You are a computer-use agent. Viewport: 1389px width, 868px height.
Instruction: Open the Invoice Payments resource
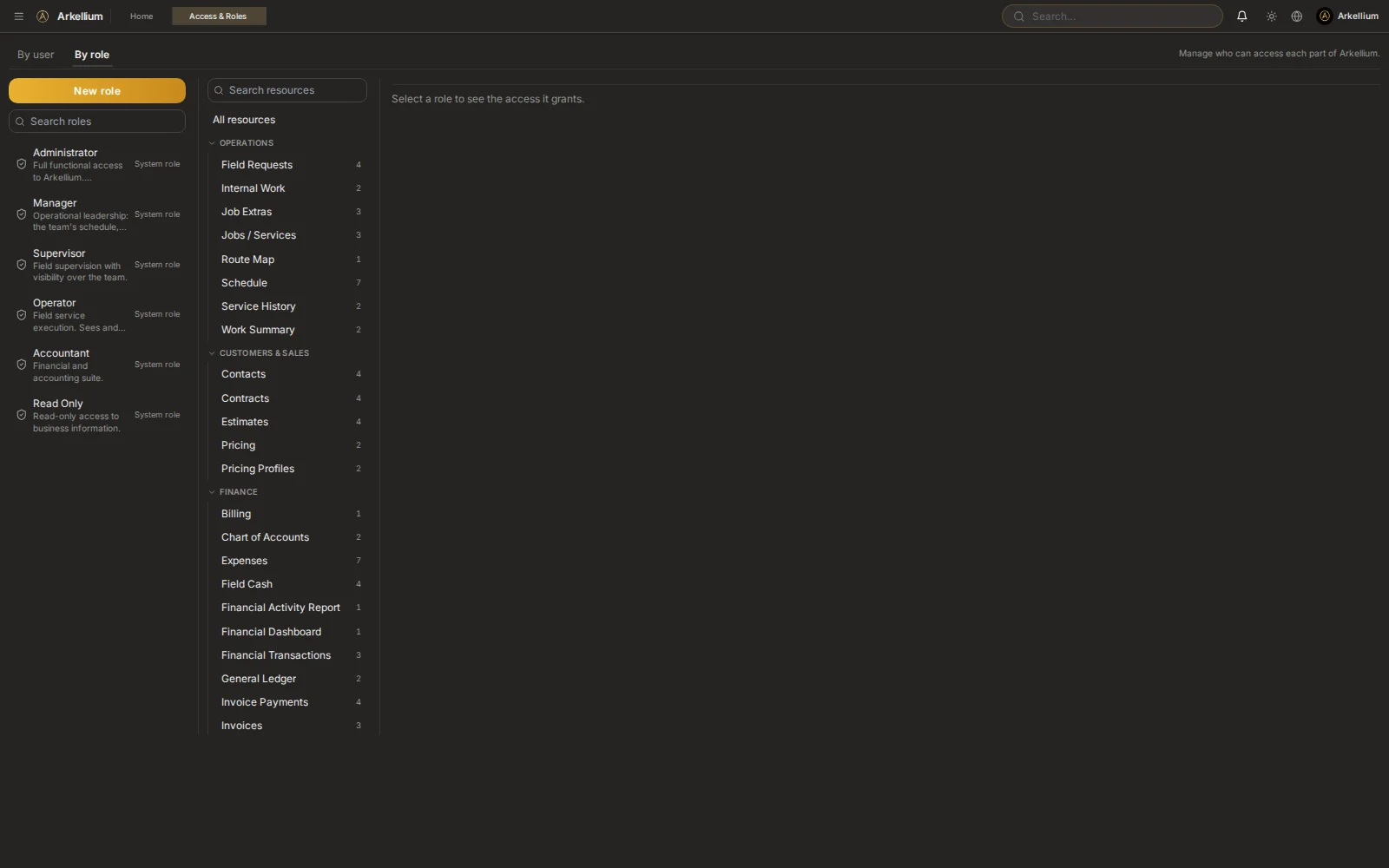coord(289,702)
